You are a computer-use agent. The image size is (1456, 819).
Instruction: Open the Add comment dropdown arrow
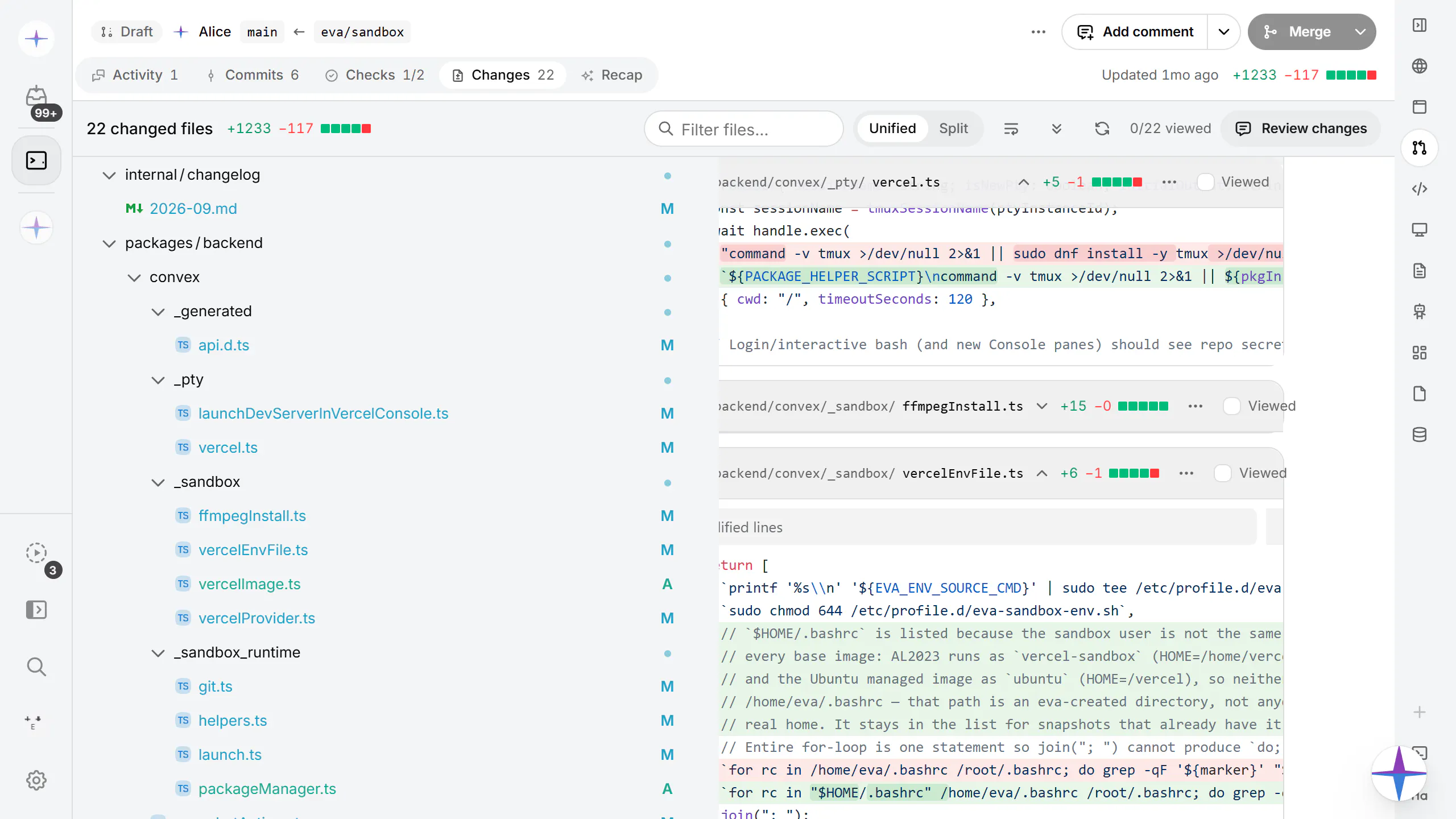[x=1224, y=32]
